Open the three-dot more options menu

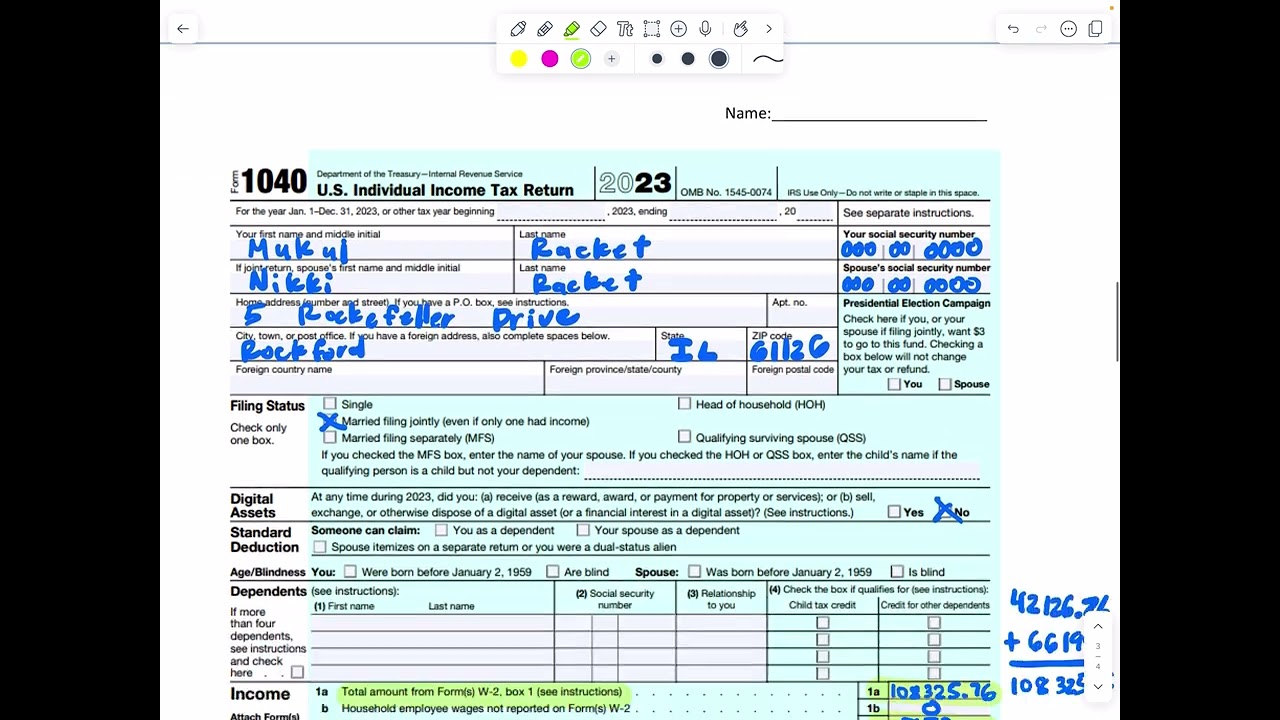point(1068,29)
